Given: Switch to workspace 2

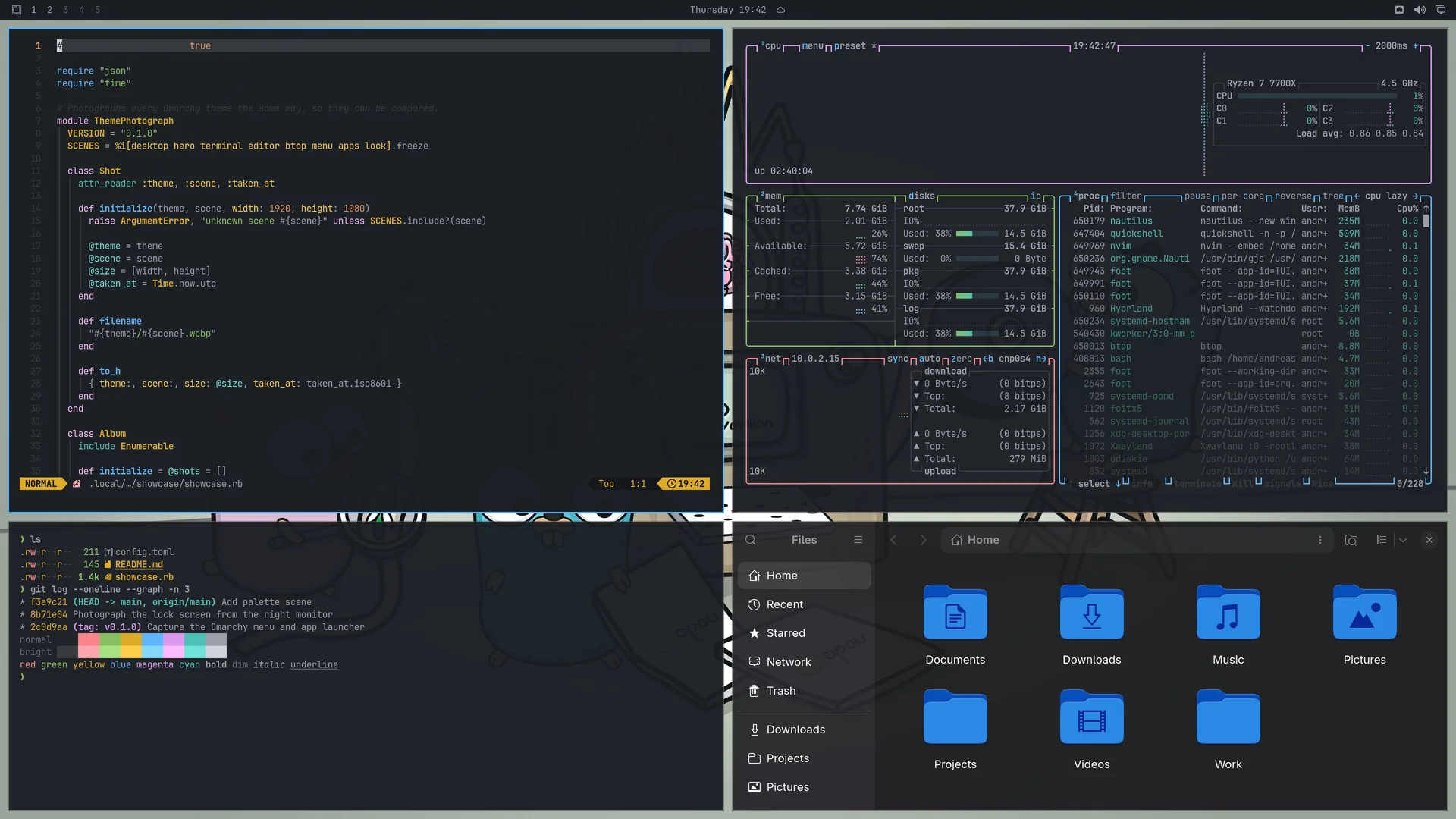Looking at the screenshot, I should (x=49, y=10).
